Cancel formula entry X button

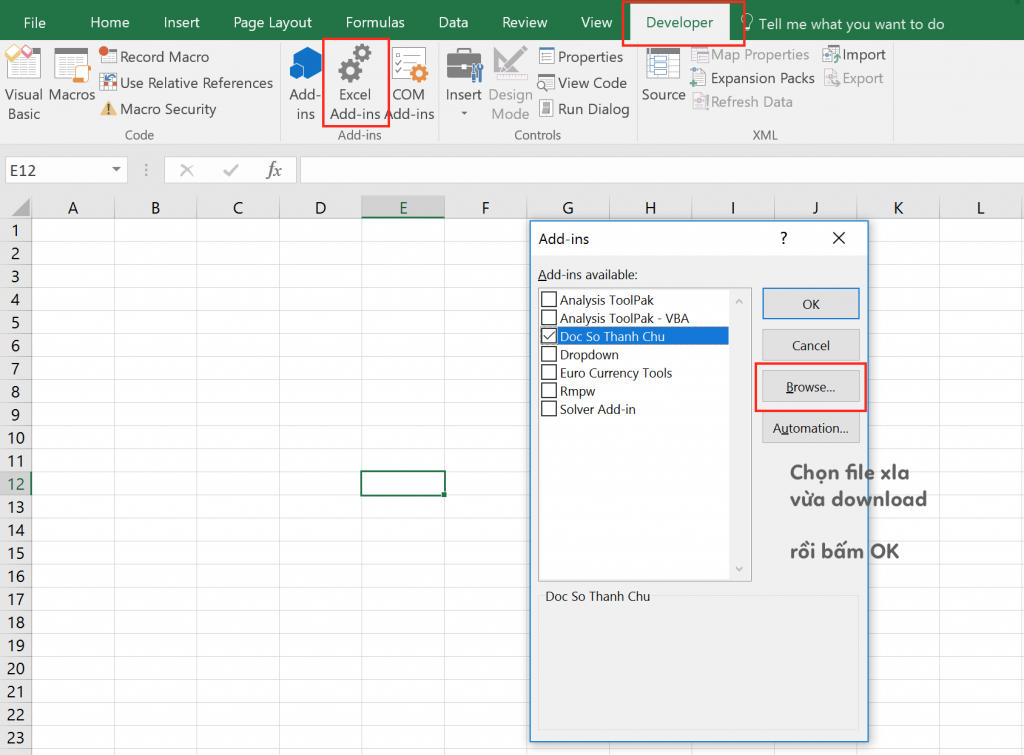(x=187, y=170)
